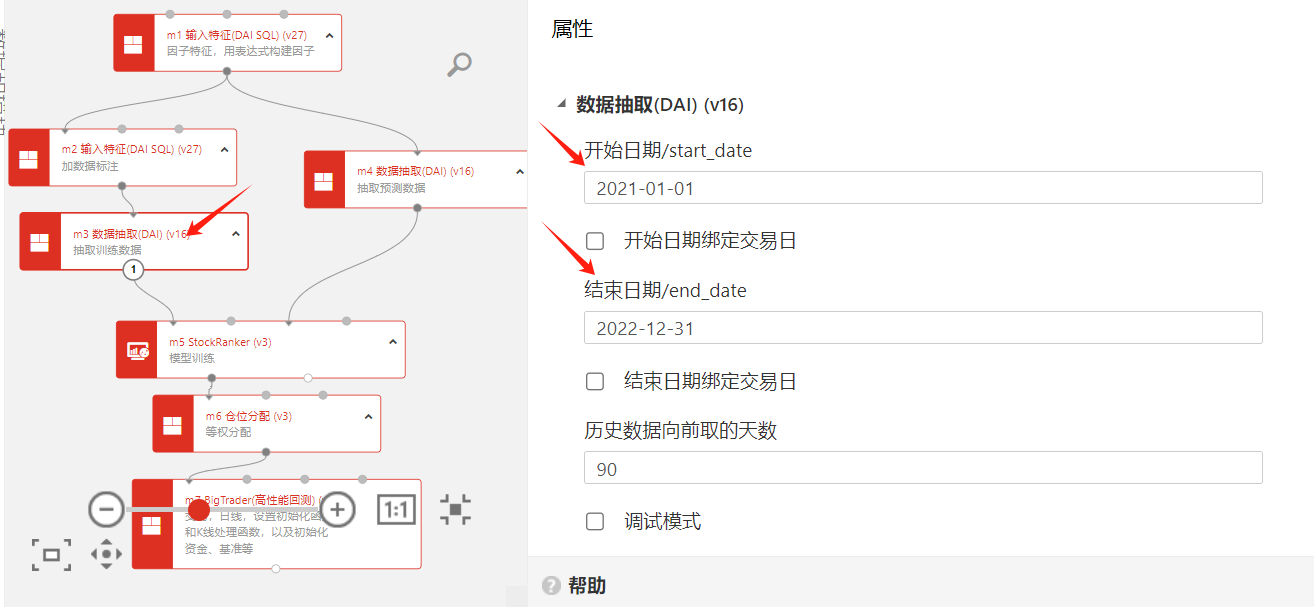This screenshot has height=607, width=1314.
Task: Enable 结束日期绑定交易日 checkbox
Action: tap(595, 381)
